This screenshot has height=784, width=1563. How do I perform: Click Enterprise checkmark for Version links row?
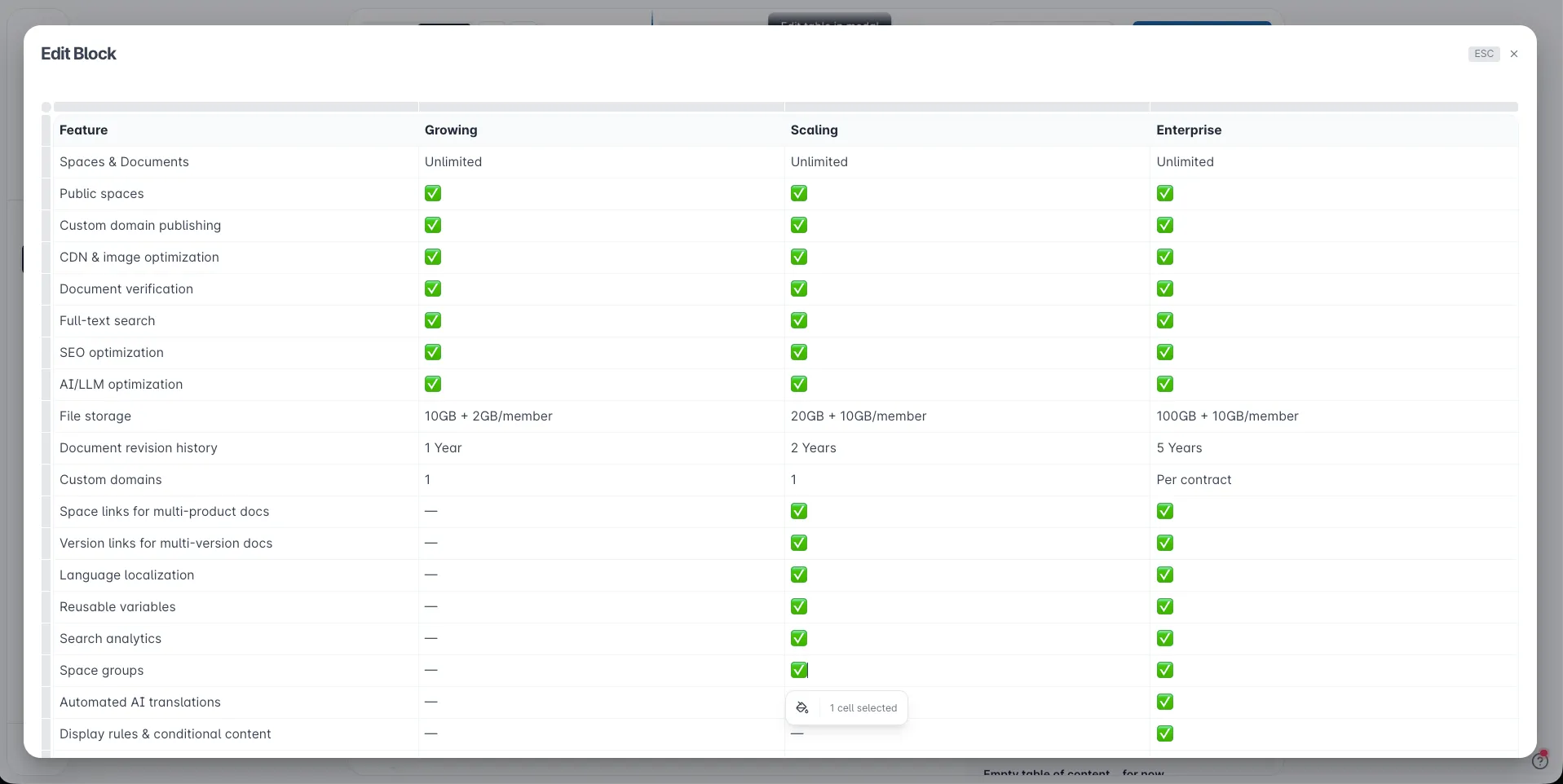tap(1165, 543)
